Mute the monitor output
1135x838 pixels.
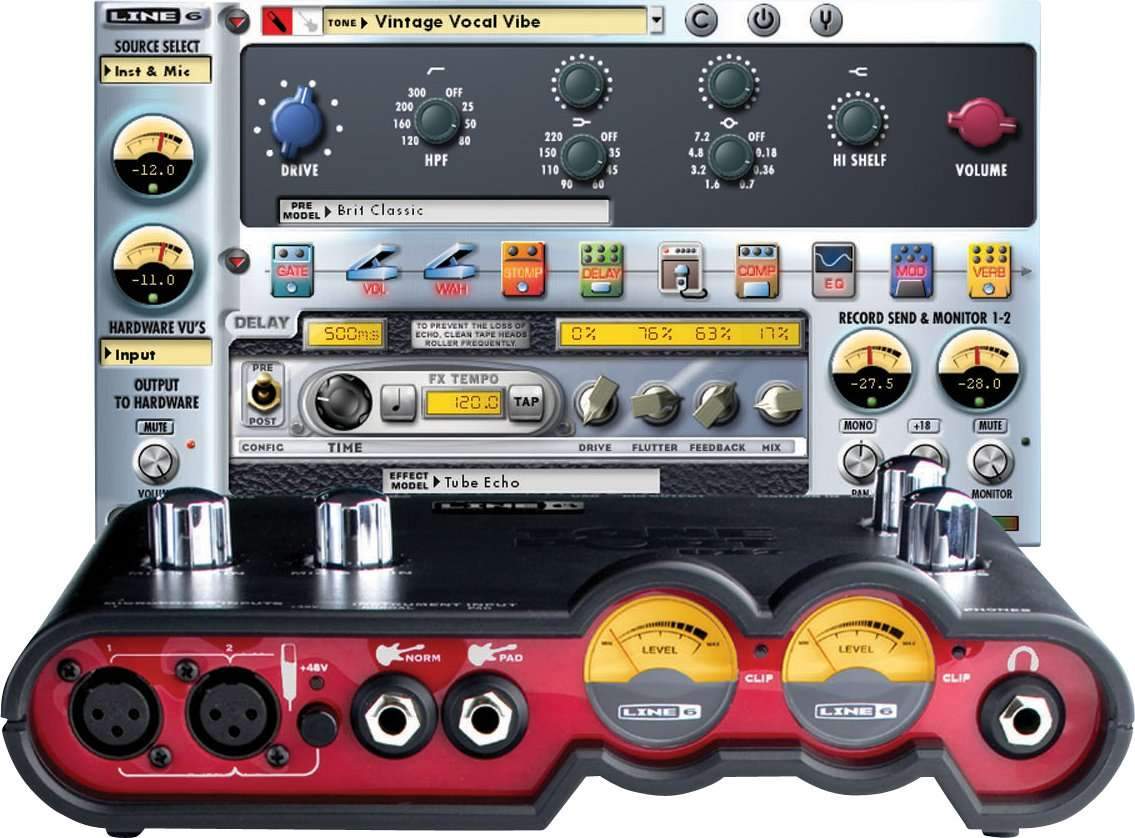click(990, 426)
